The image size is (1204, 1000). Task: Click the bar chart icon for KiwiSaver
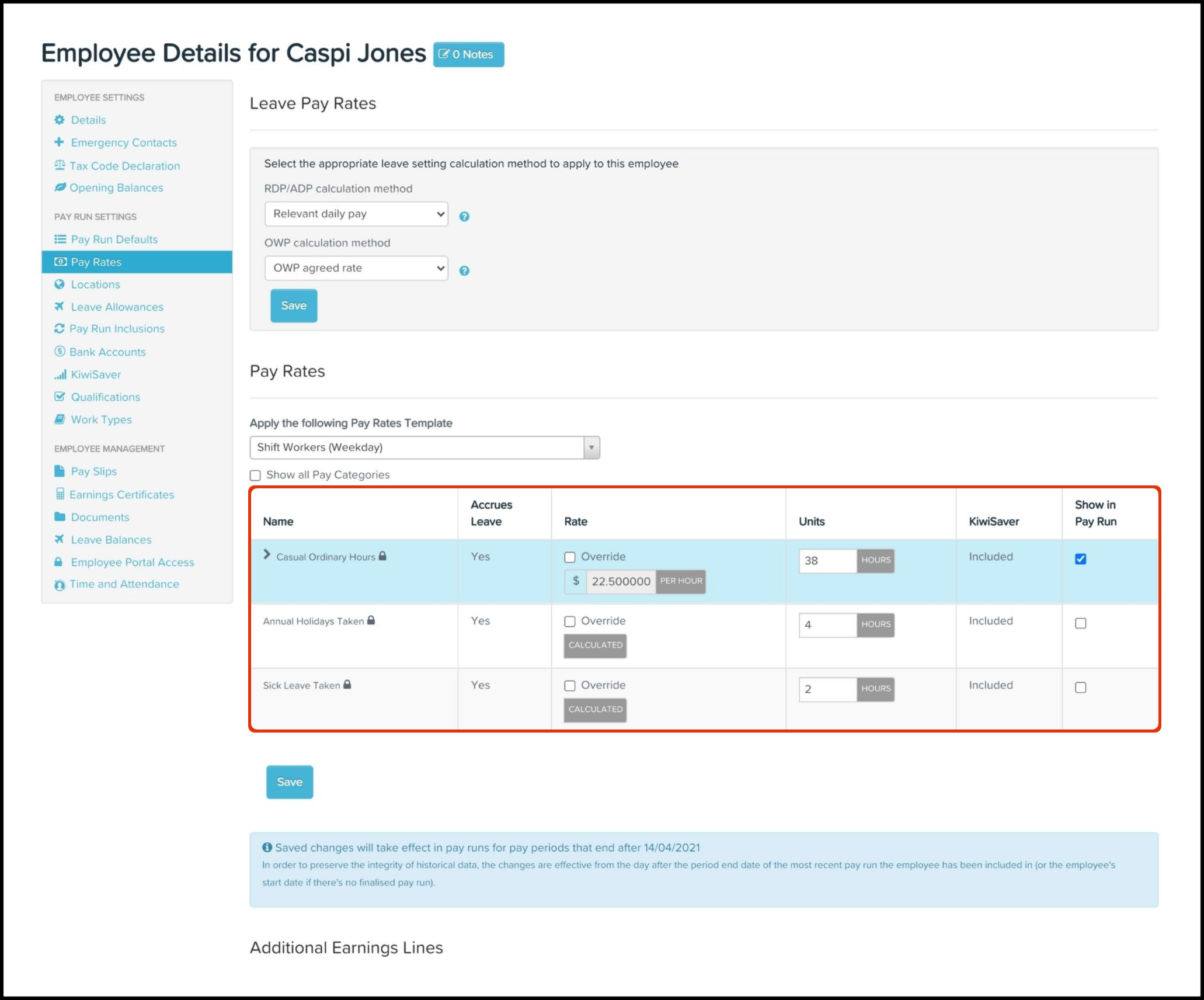click(x=60, y=374)
